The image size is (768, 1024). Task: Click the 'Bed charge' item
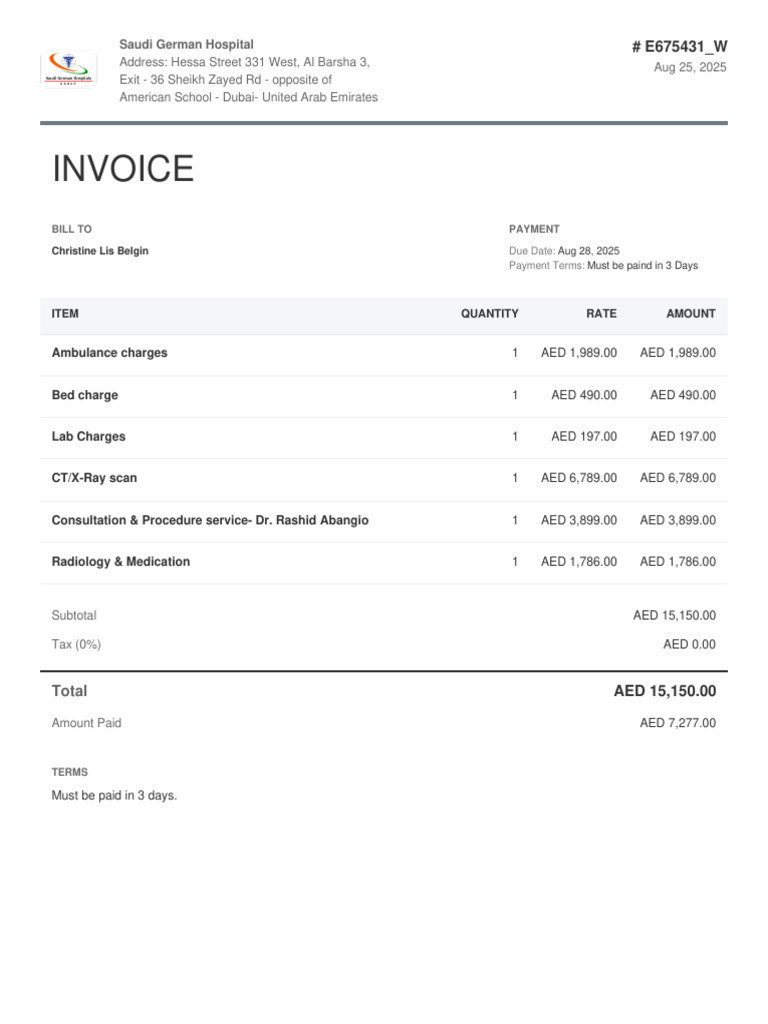[85, 395]
